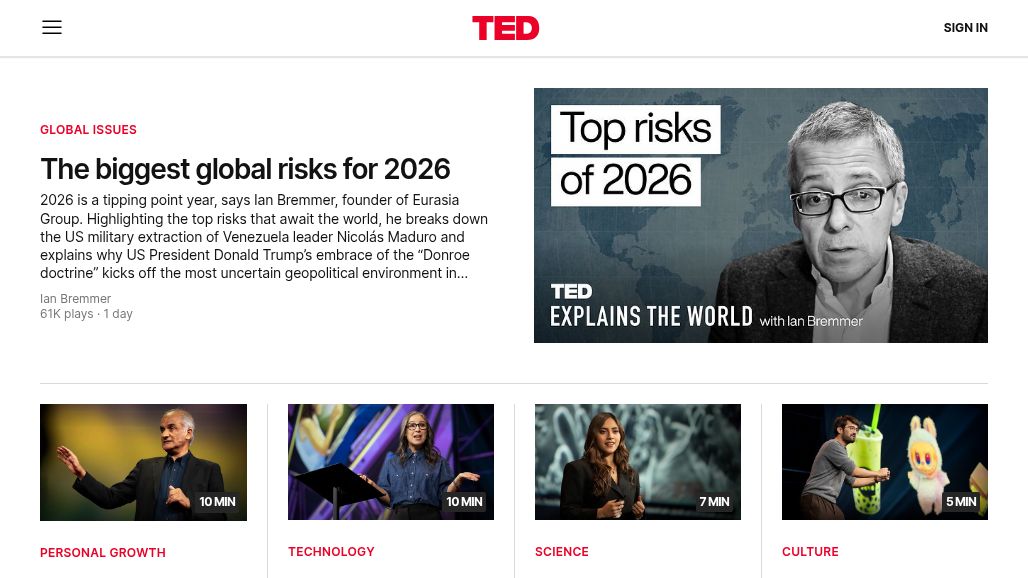Screen dimensions: 1028x578
Task: Select the PERSONAL GROWTH category label
Action: pos(103,553)
